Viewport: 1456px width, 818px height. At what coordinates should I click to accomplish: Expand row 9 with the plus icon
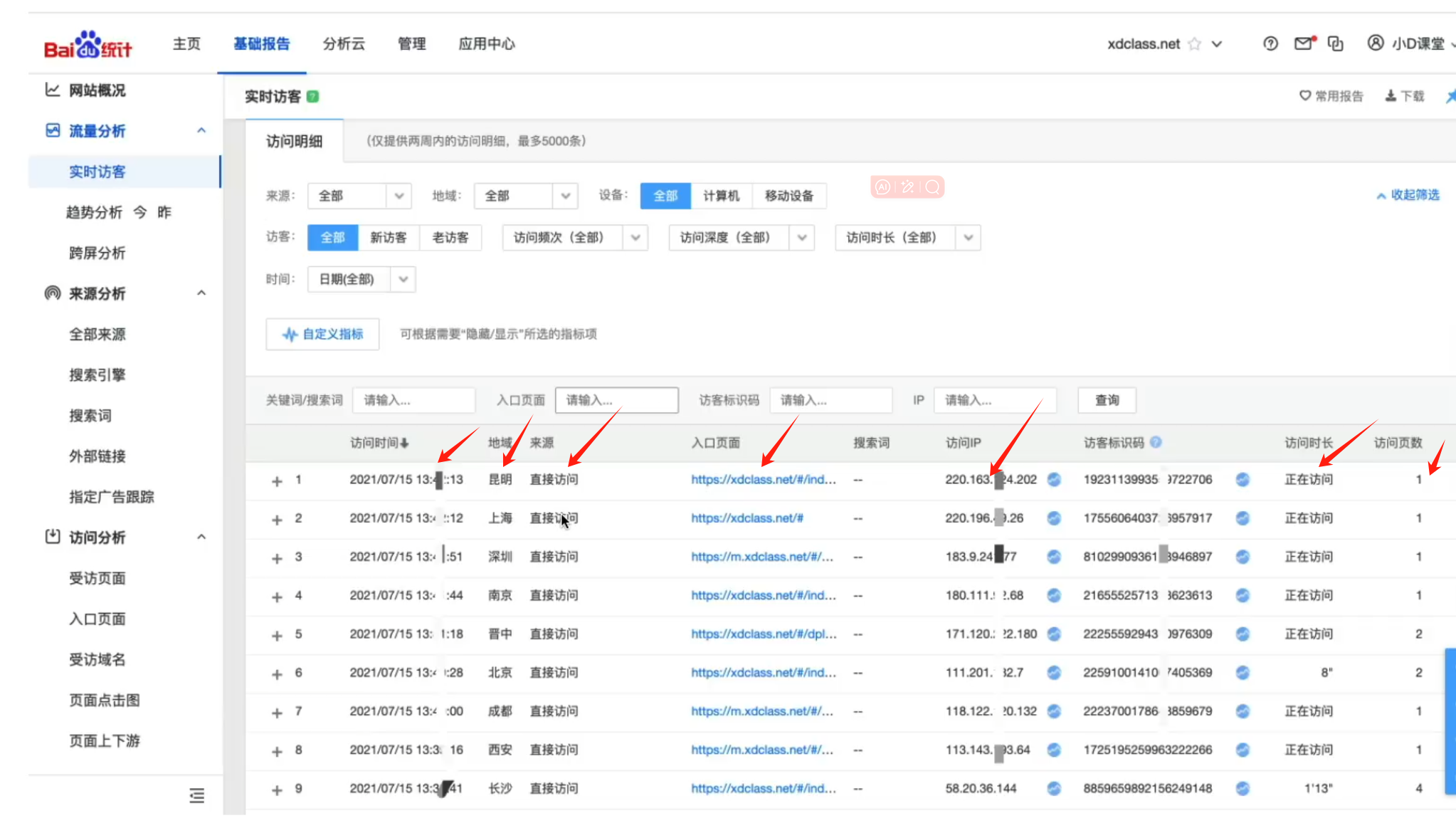click(277, 790)
